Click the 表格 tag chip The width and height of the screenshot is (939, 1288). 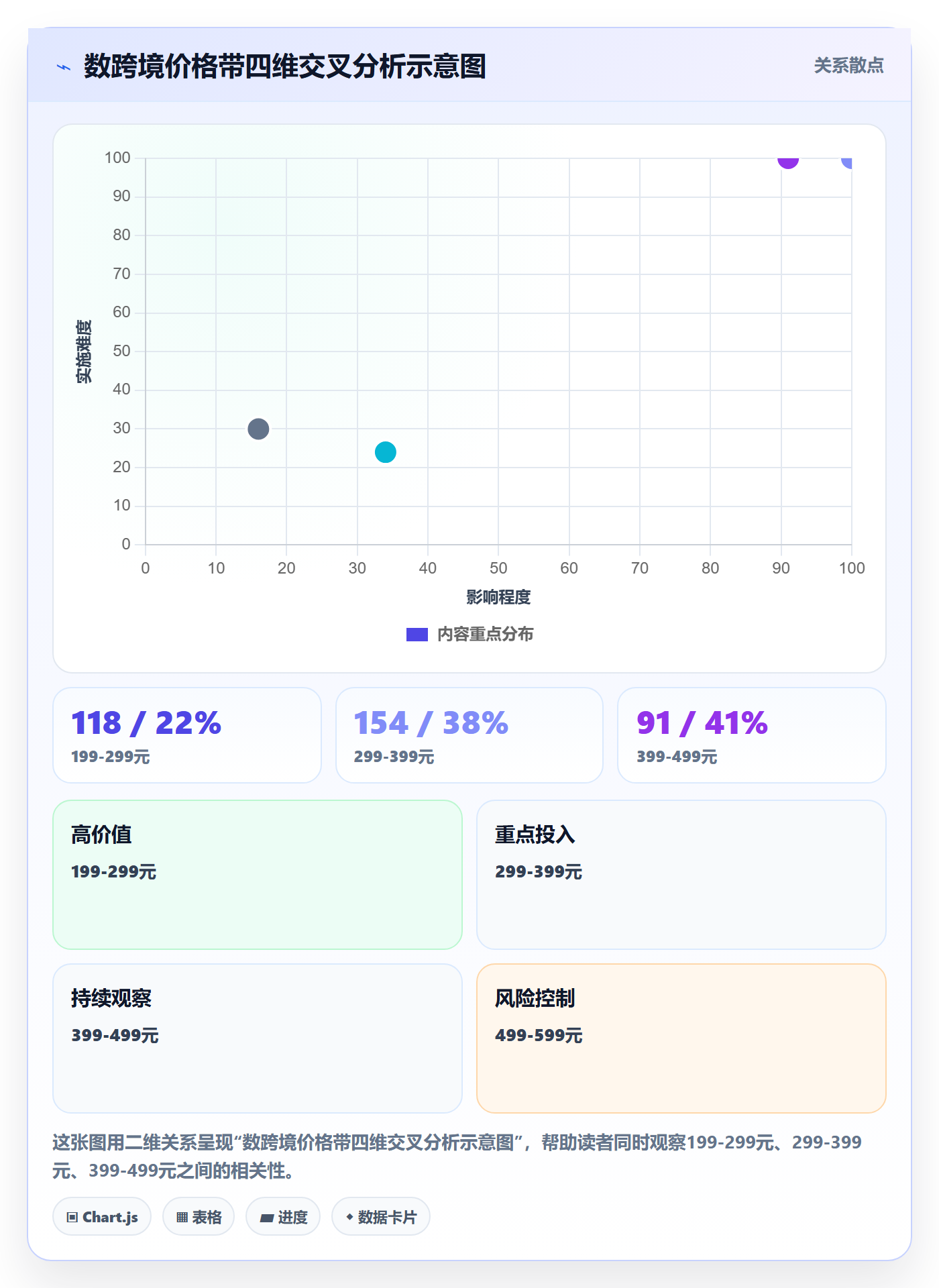click(x=199, y=1217)
